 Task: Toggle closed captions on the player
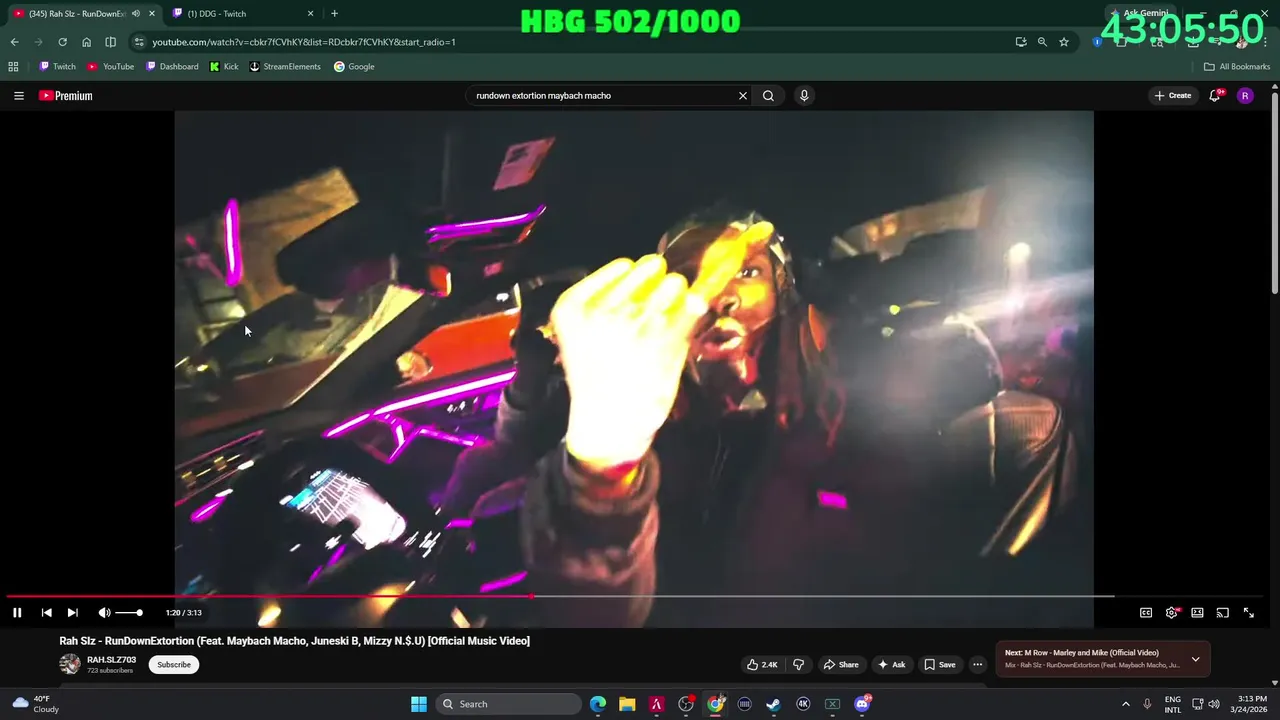click(1146, 613)
